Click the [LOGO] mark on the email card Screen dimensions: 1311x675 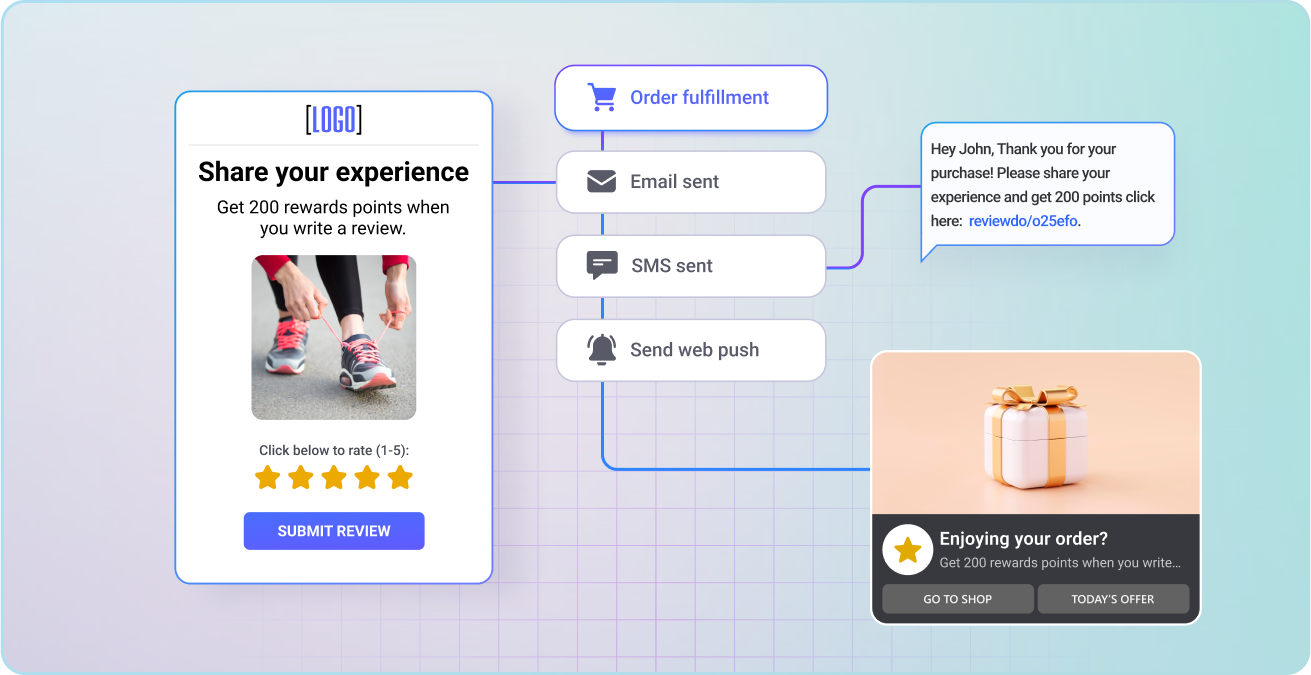tap(334, 120)
